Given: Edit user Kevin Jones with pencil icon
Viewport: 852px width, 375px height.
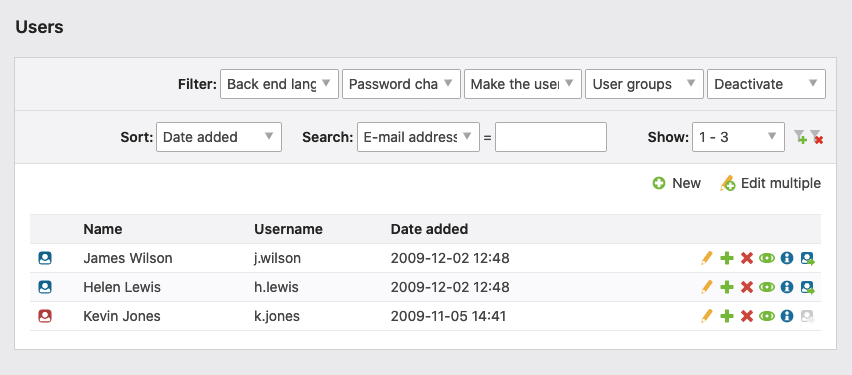Looking at the screenshot, I should click(x=706, y=316).
